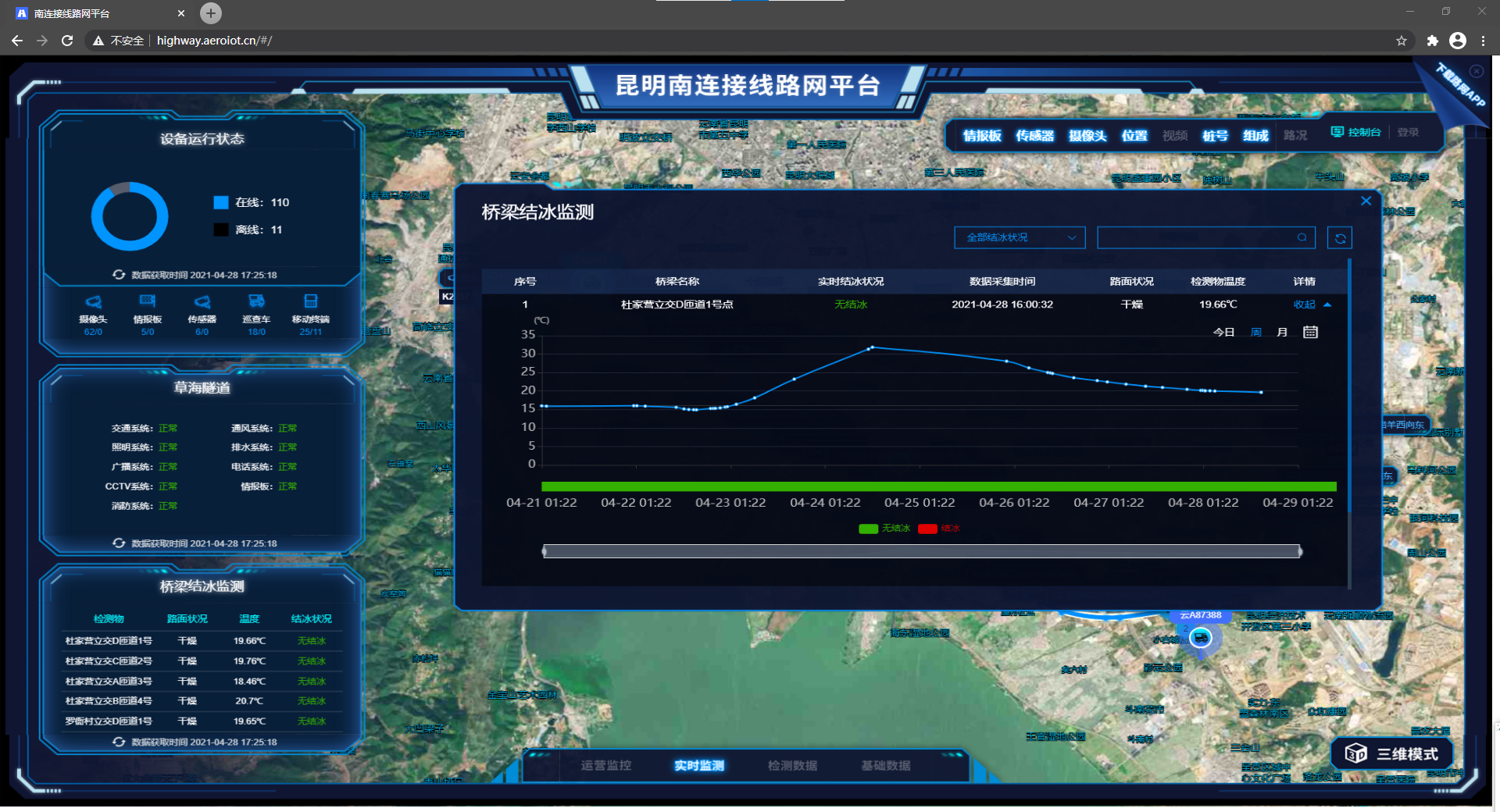Screen dimensions: 1500x812
Task: Click the camera icon in device status panel
Action: point(93,302)
